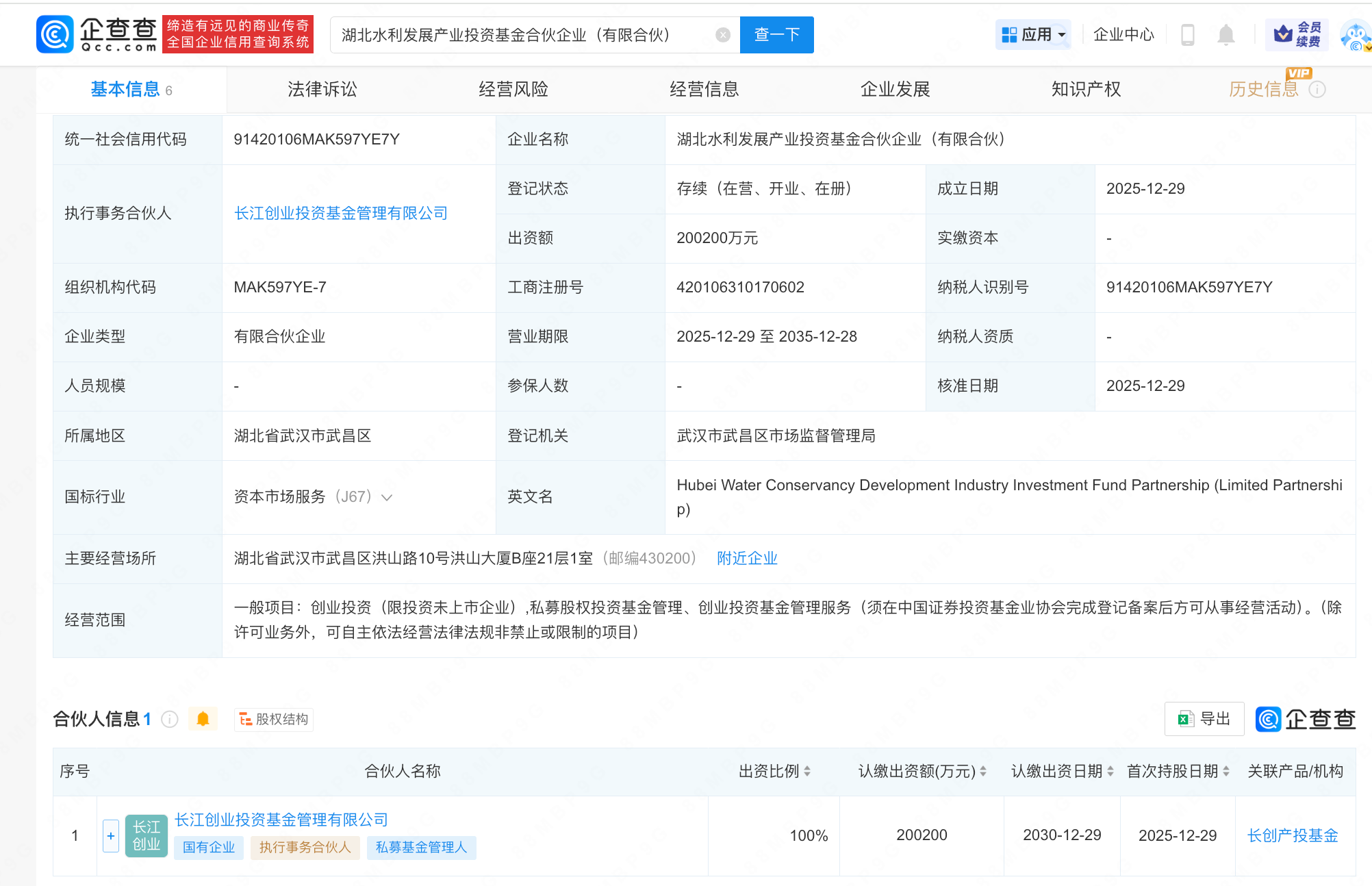Switch to the 法律诉讼 tab
The image size is (1372, 886).
pos(322,90)
